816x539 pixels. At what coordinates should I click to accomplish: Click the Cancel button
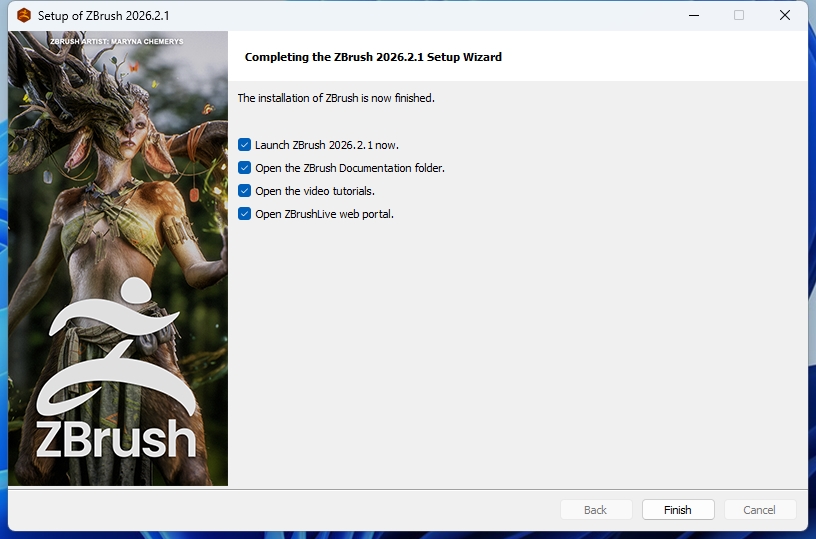click(x=760, y=510)
